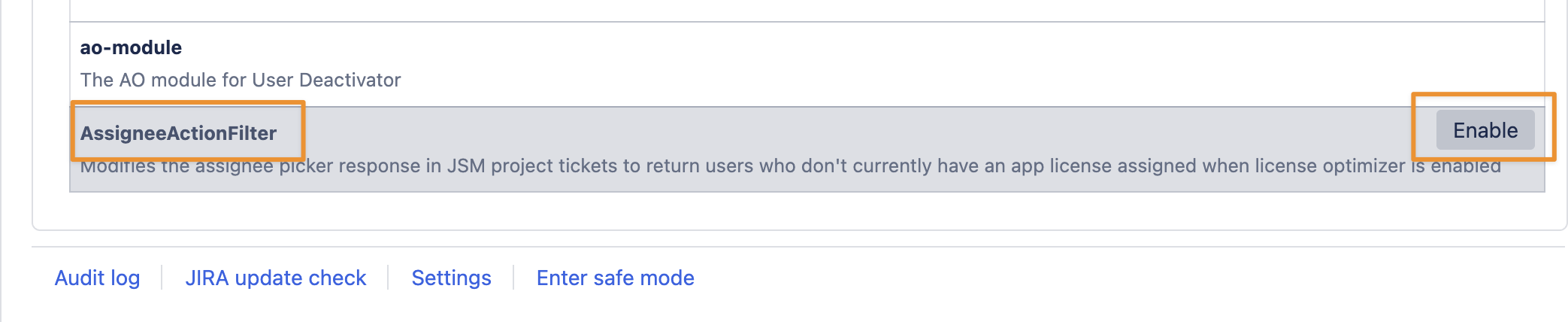Open the Settings link
Screen dimensions: 1568x322
[451, 278]
